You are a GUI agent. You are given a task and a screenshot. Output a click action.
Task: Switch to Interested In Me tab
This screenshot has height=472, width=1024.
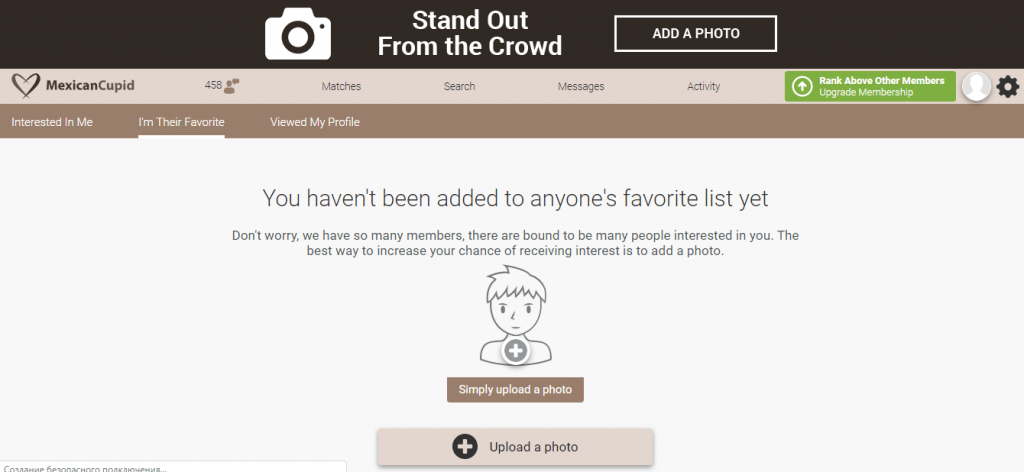(x=52, y=122)
